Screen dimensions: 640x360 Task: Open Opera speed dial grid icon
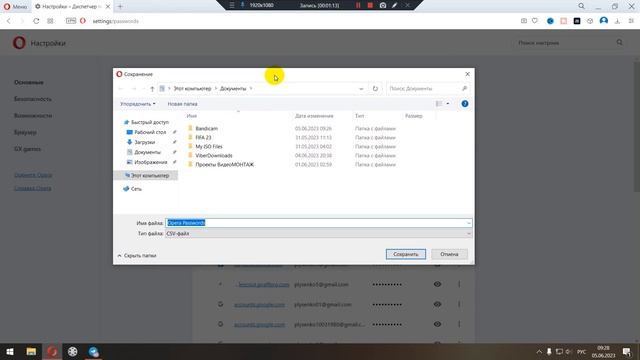point(50,21)
